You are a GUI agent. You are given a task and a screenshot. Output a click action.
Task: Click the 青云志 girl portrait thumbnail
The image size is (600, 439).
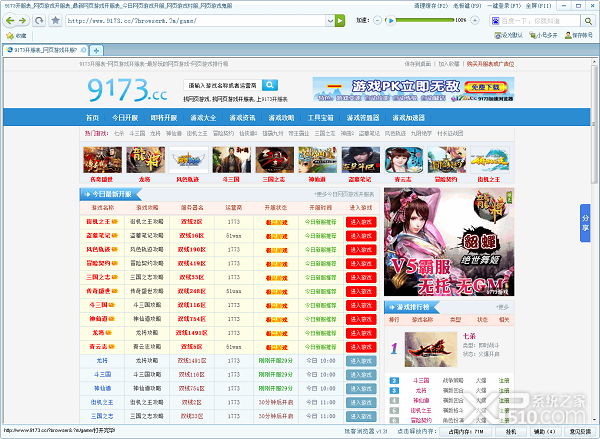click(x=404, y=160)
